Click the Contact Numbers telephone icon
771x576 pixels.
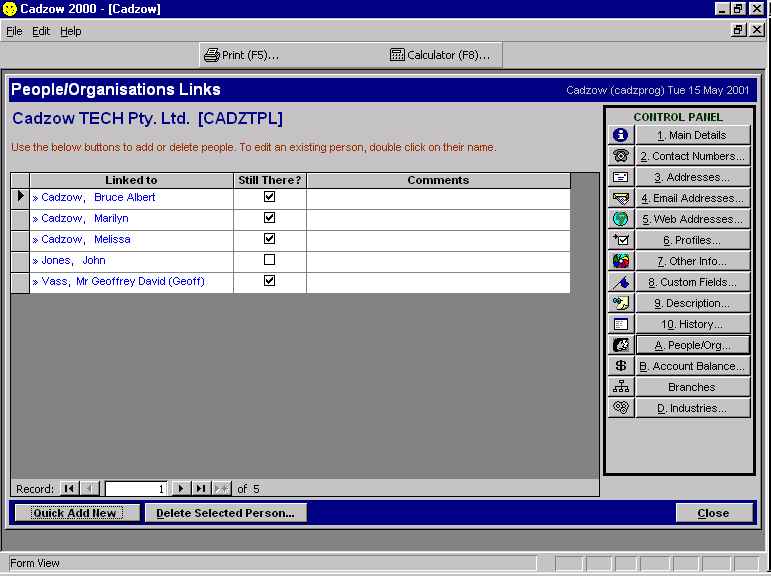(621, 156)
